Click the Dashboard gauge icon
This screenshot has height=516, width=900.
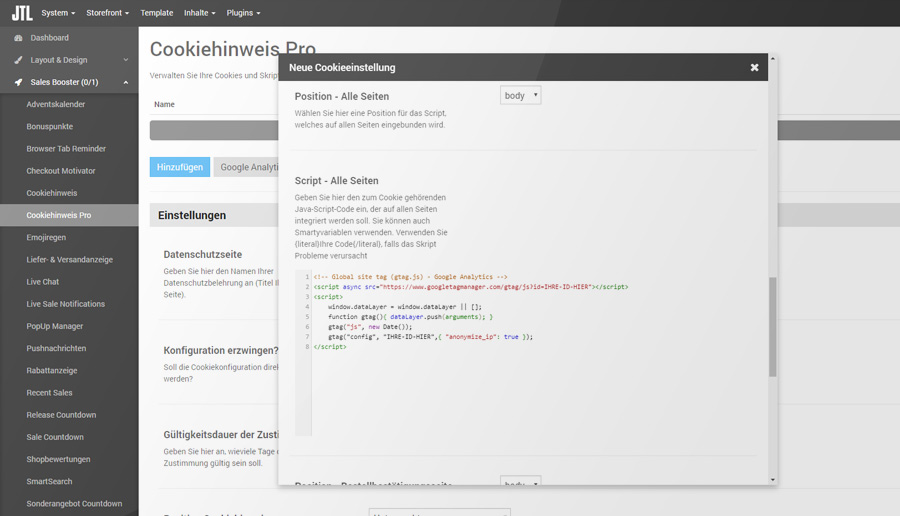18,38
